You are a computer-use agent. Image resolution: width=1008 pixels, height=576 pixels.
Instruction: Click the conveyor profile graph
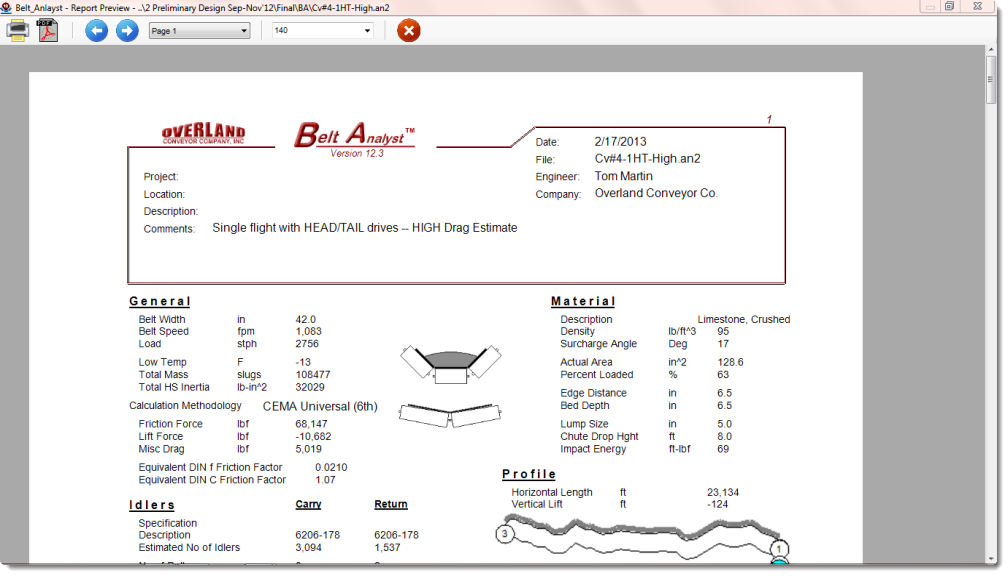642,539
